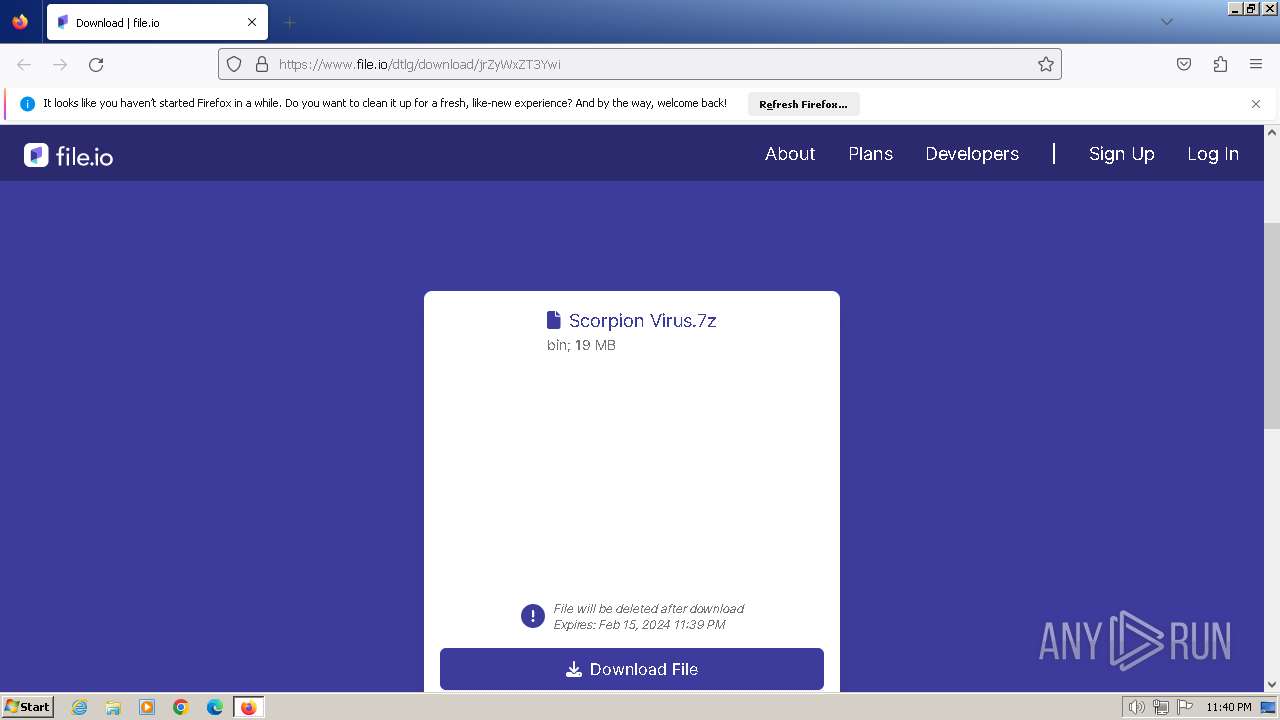
Task: Launch Microsoft Edge from taskbar
Action: [x=215, y=707]
